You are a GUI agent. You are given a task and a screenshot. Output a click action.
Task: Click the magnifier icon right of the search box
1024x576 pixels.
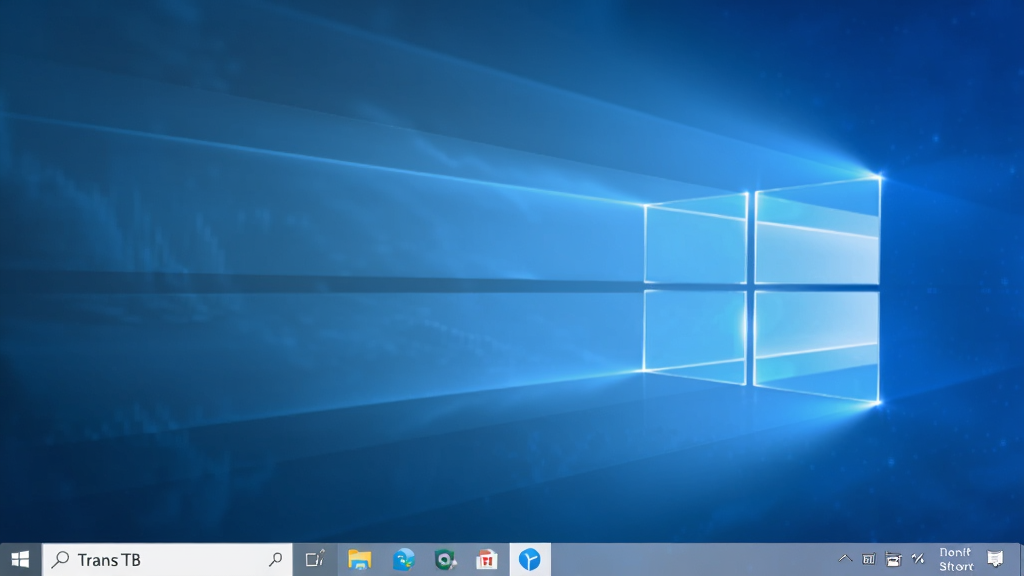coord(276,559)
